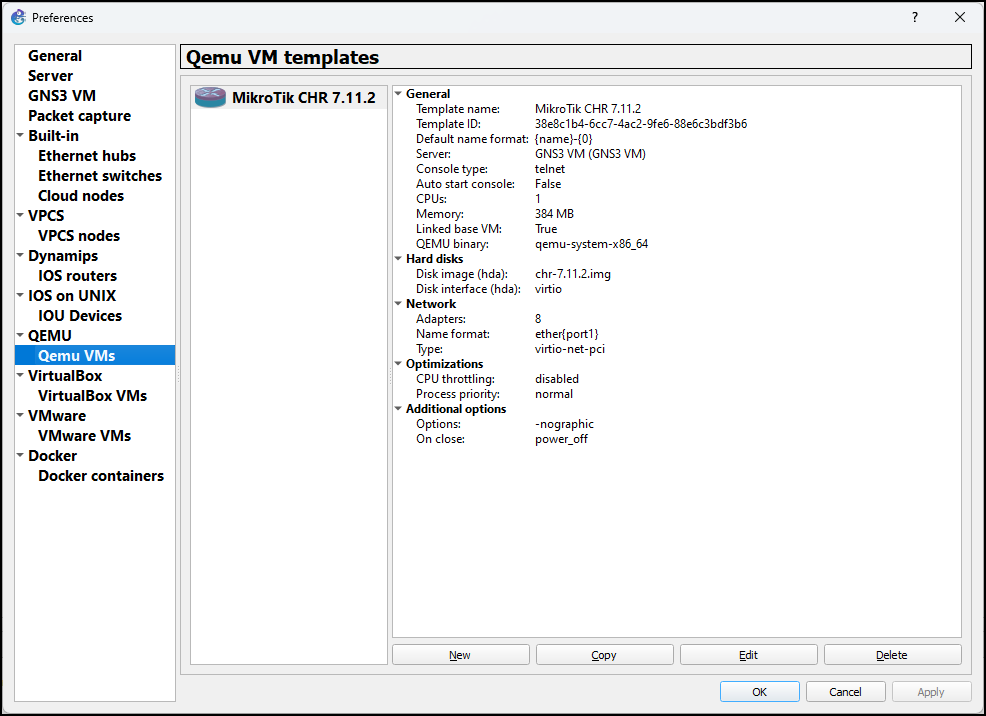Image resolution: width=986 pixels, height=716 pixels.
Task: Collapse the Docker tree section
Action: 20,455
